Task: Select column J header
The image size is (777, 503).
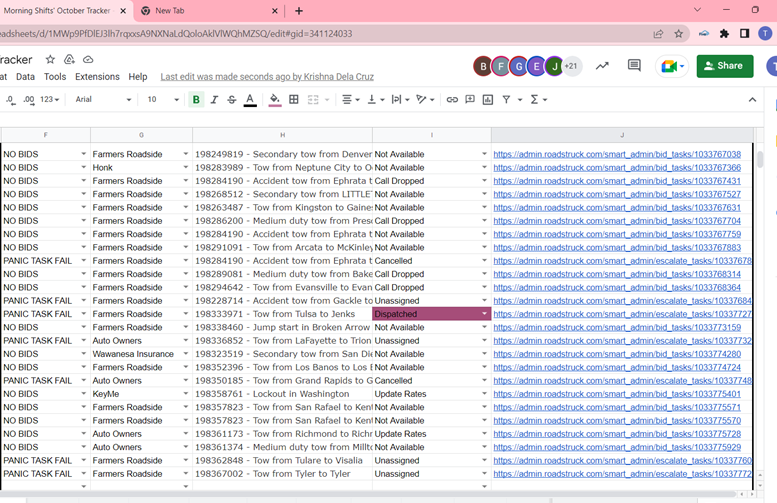Action: point(622,135)
